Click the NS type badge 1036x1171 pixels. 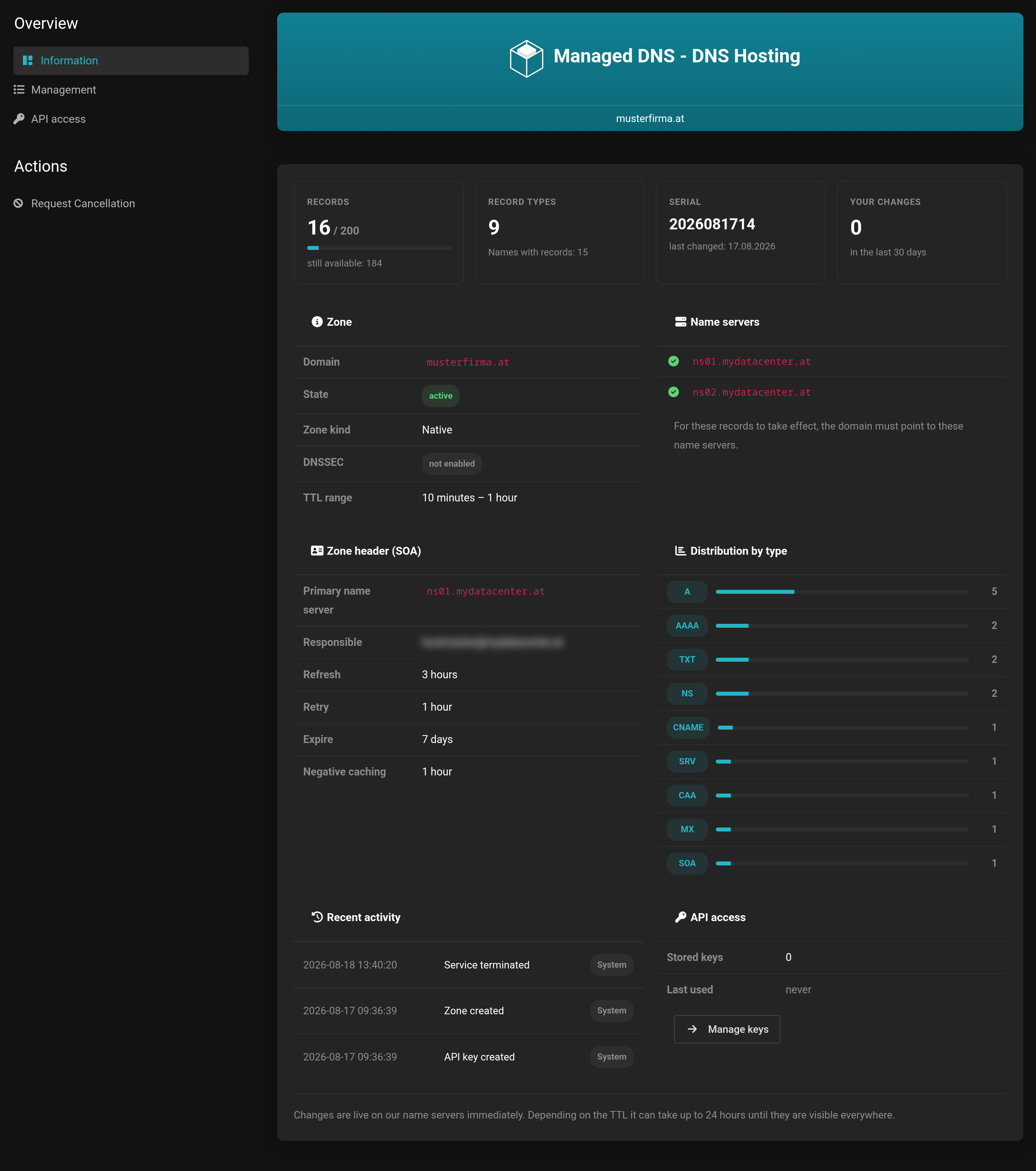[x=687, y=694]
